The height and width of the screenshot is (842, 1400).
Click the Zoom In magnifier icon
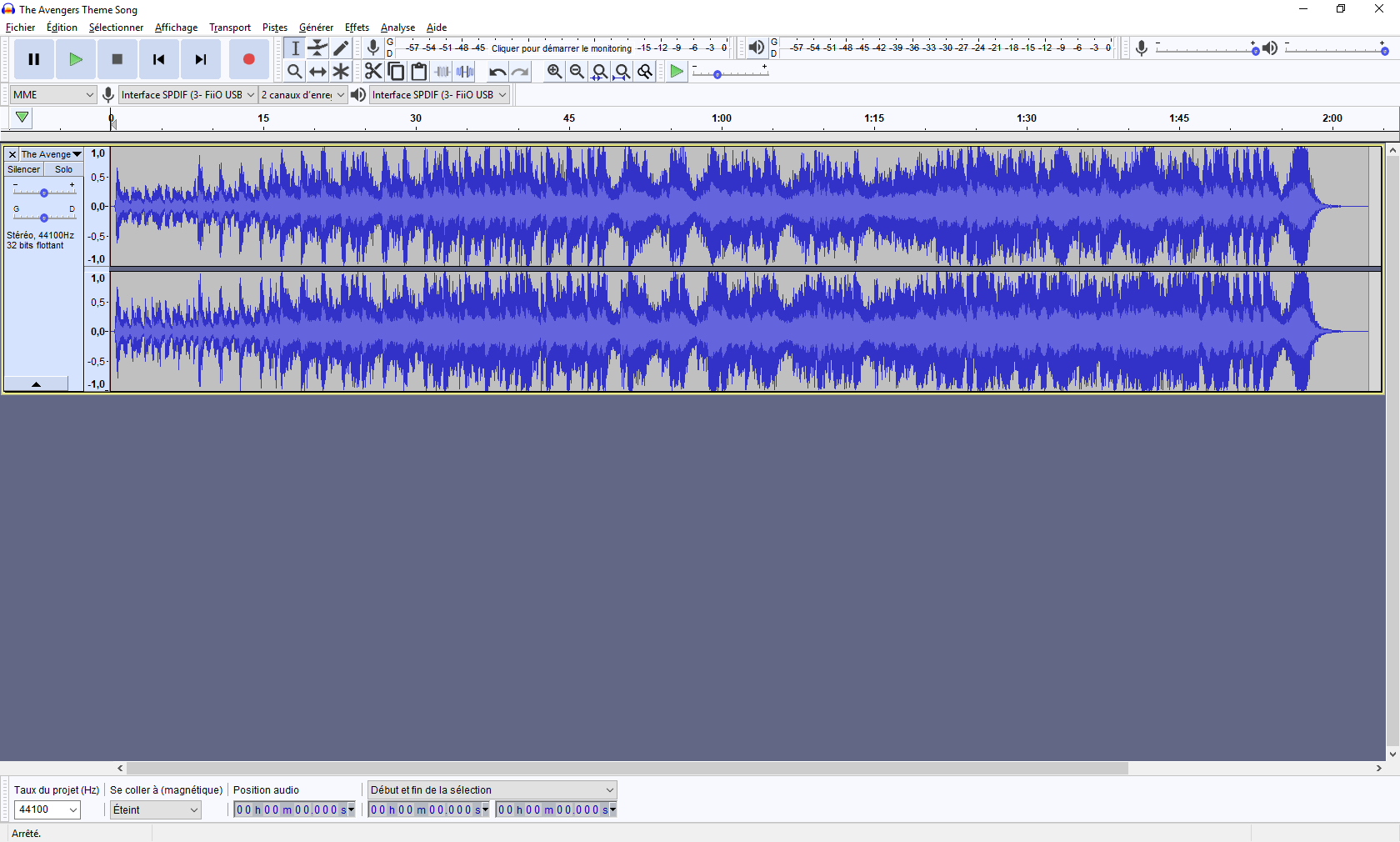[554, 72]
